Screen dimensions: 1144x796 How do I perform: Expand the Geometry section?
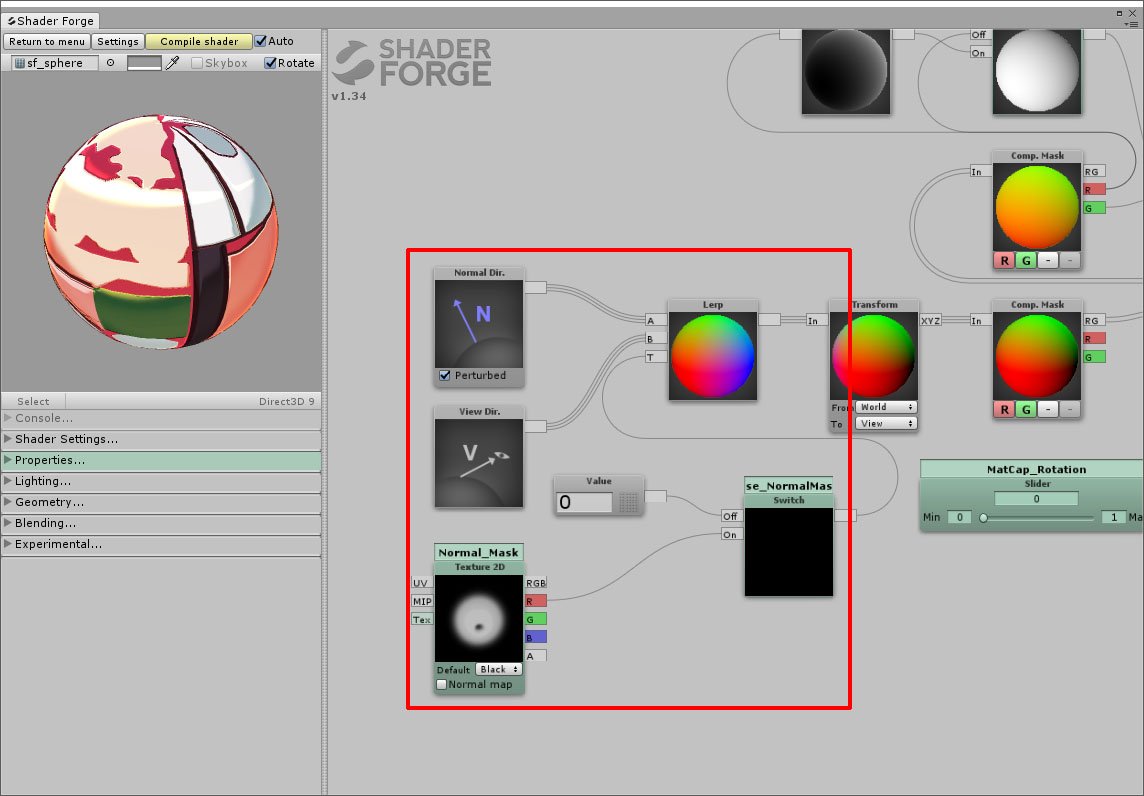(x=161, y=502)
